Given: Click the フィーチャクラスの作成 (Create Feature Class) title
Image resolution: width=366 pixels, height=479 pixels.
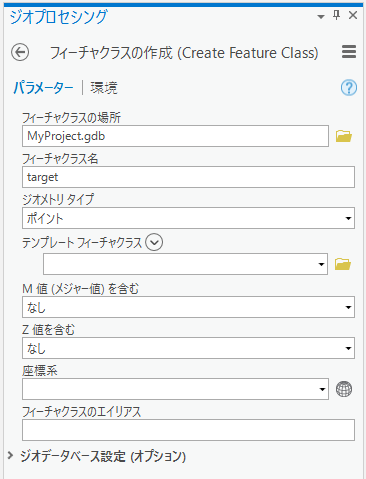Looking at the screenshot, I should tap(184, 53).
